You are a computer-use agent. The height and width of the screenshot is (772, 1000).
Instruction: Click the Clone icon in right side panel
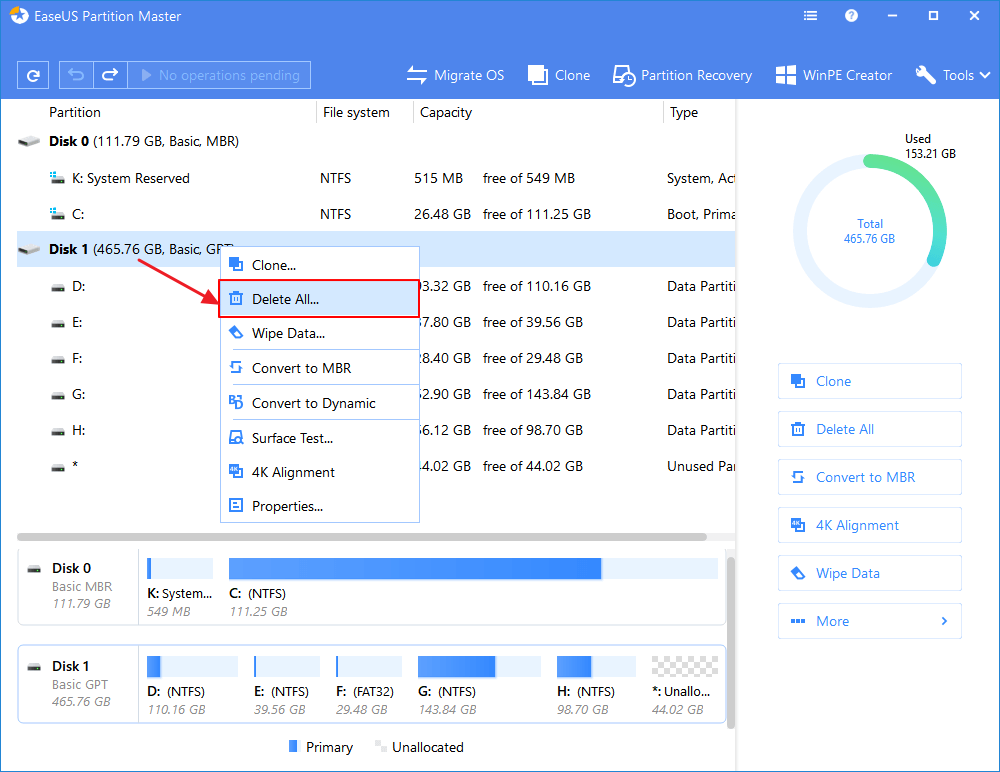(x=798, y=381)
